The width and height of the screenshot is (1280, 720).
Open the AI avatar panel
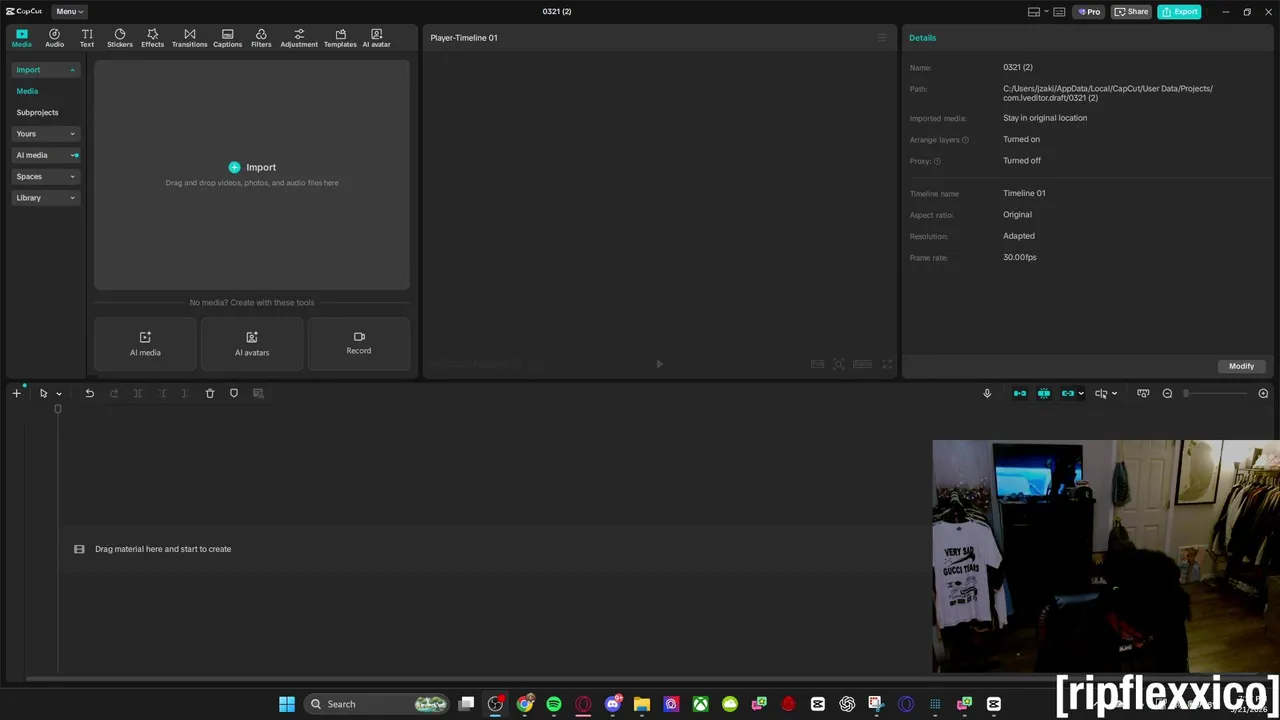click(x=377, y=38)
